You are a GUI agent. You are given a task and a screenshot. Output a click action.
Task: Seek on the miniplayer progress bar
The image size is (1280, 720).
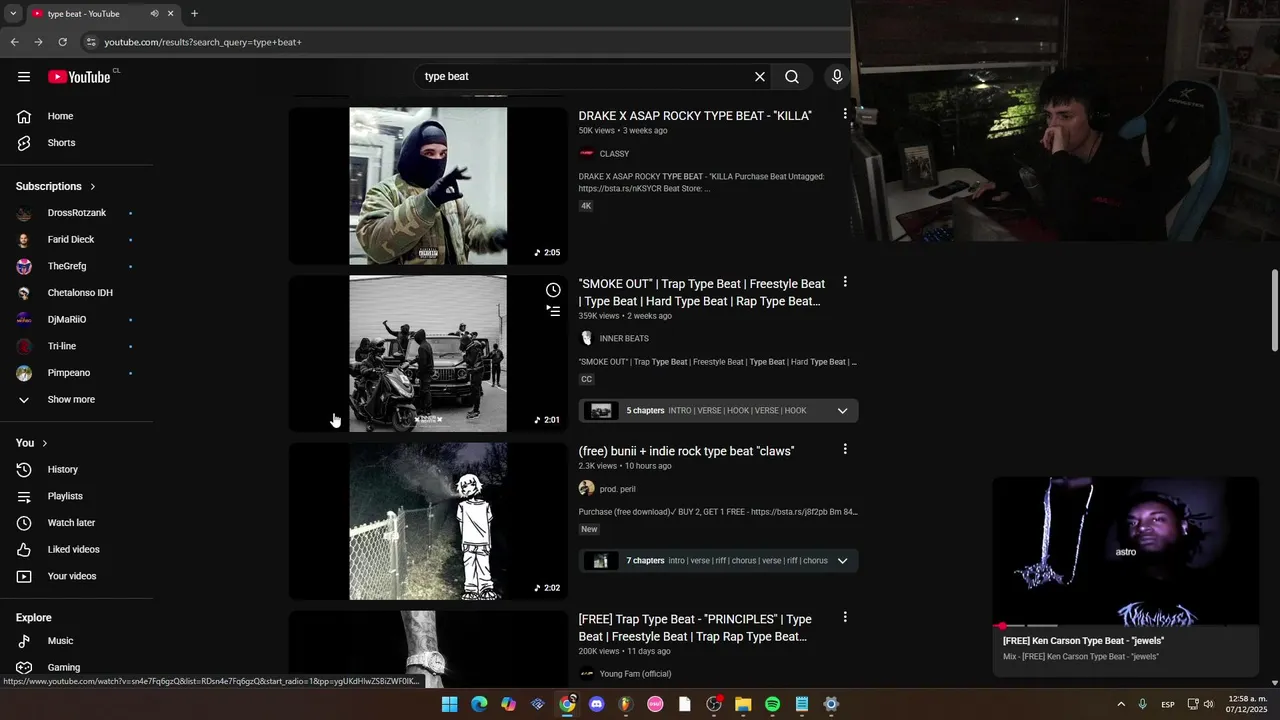coord(1125,626)
